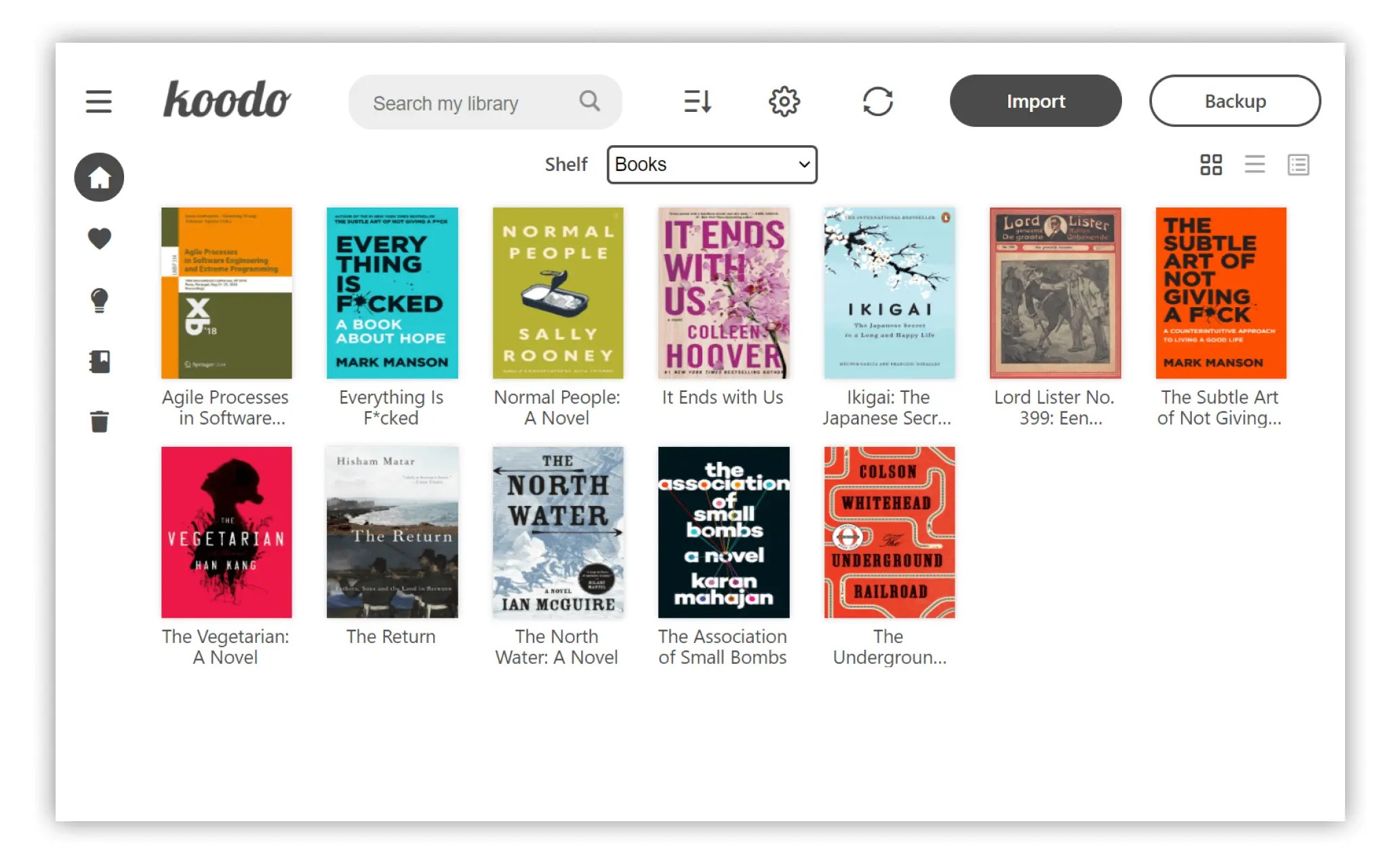This screenshot has height=864, width=1400.
Task: Go to the home shelf via sidebar icon
Action: 98,177
